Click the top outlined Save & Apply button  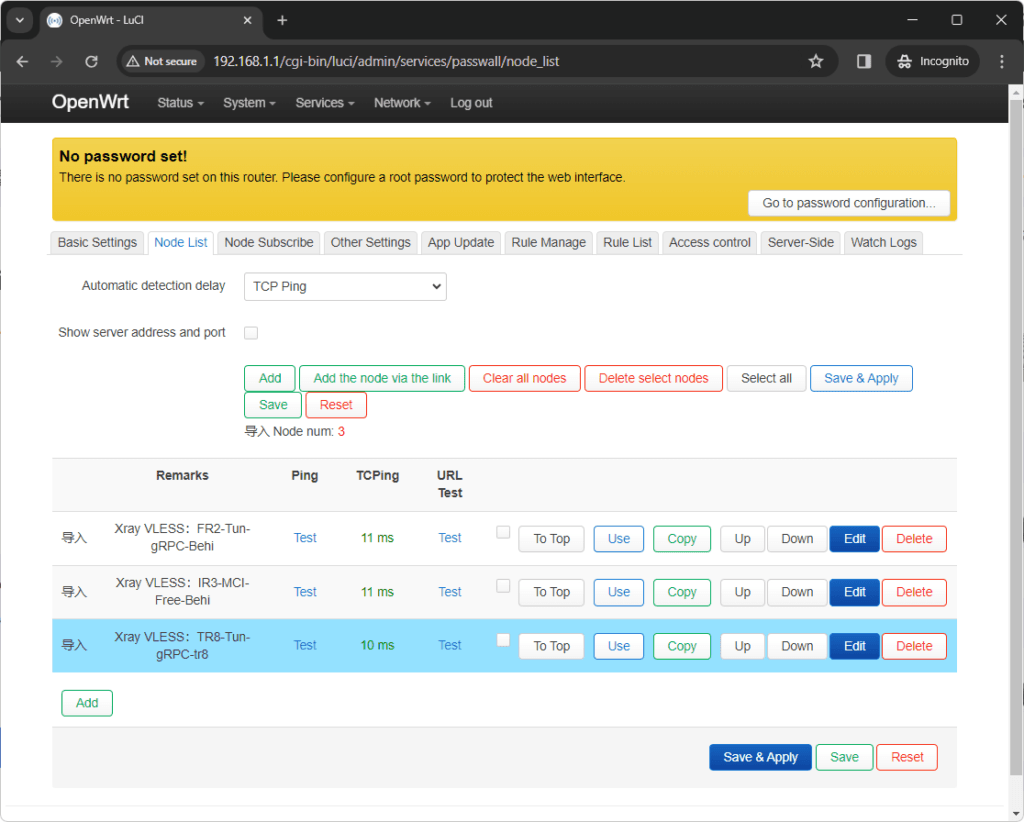point(861,379)
